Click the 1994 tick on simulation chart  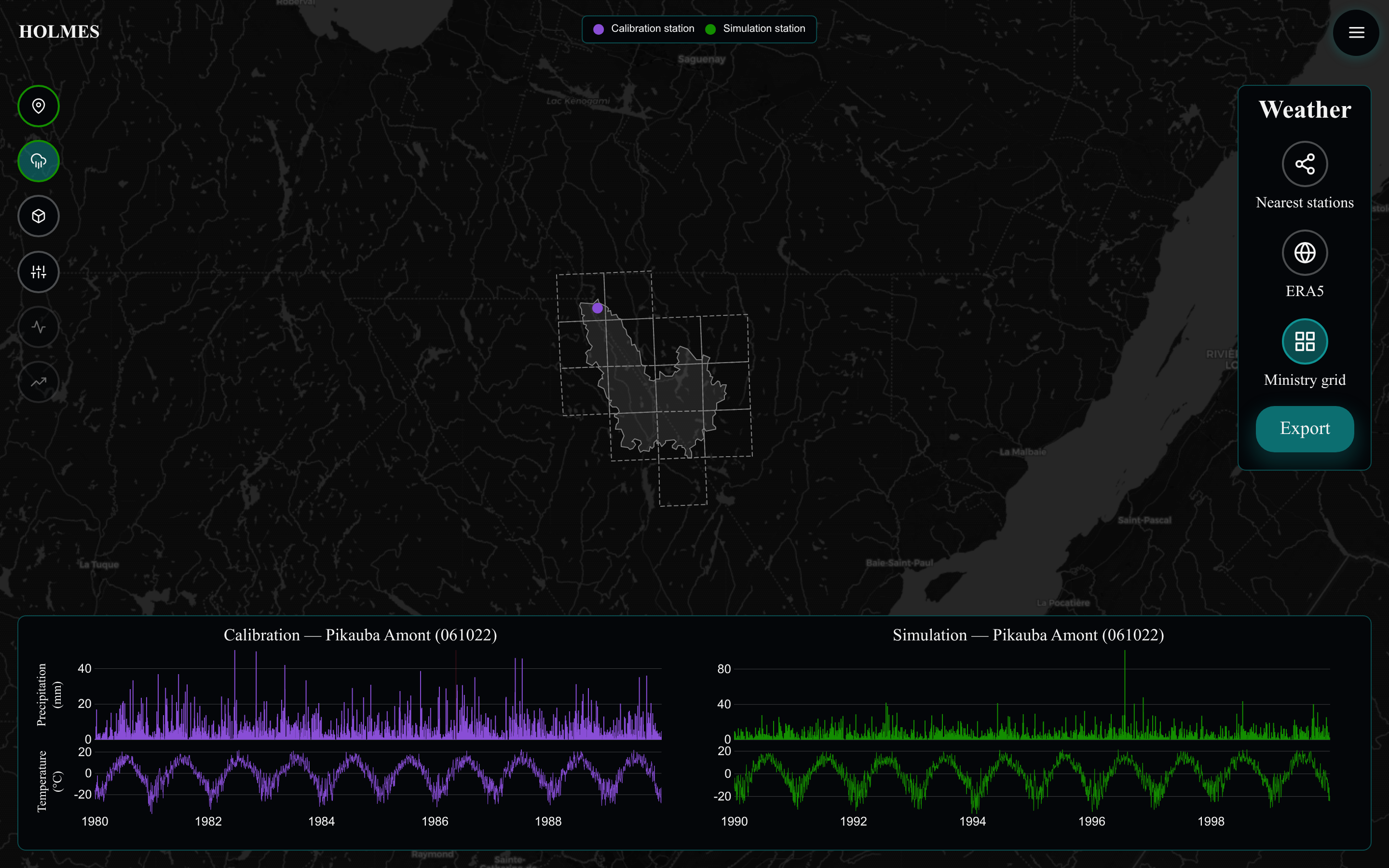coord(972,822)
